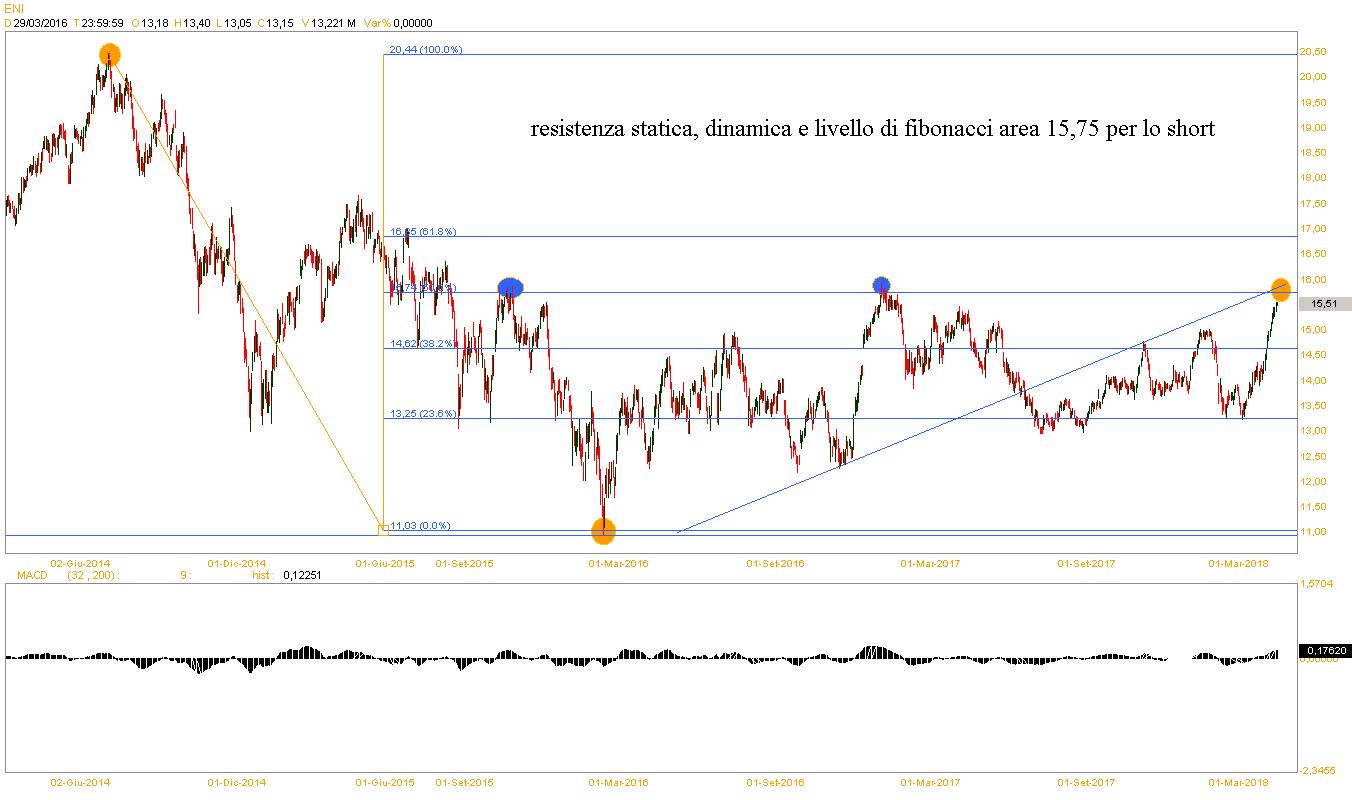
Task: Select the blue oval marker near 01-Set-2015
Action: tap(510, 287)
